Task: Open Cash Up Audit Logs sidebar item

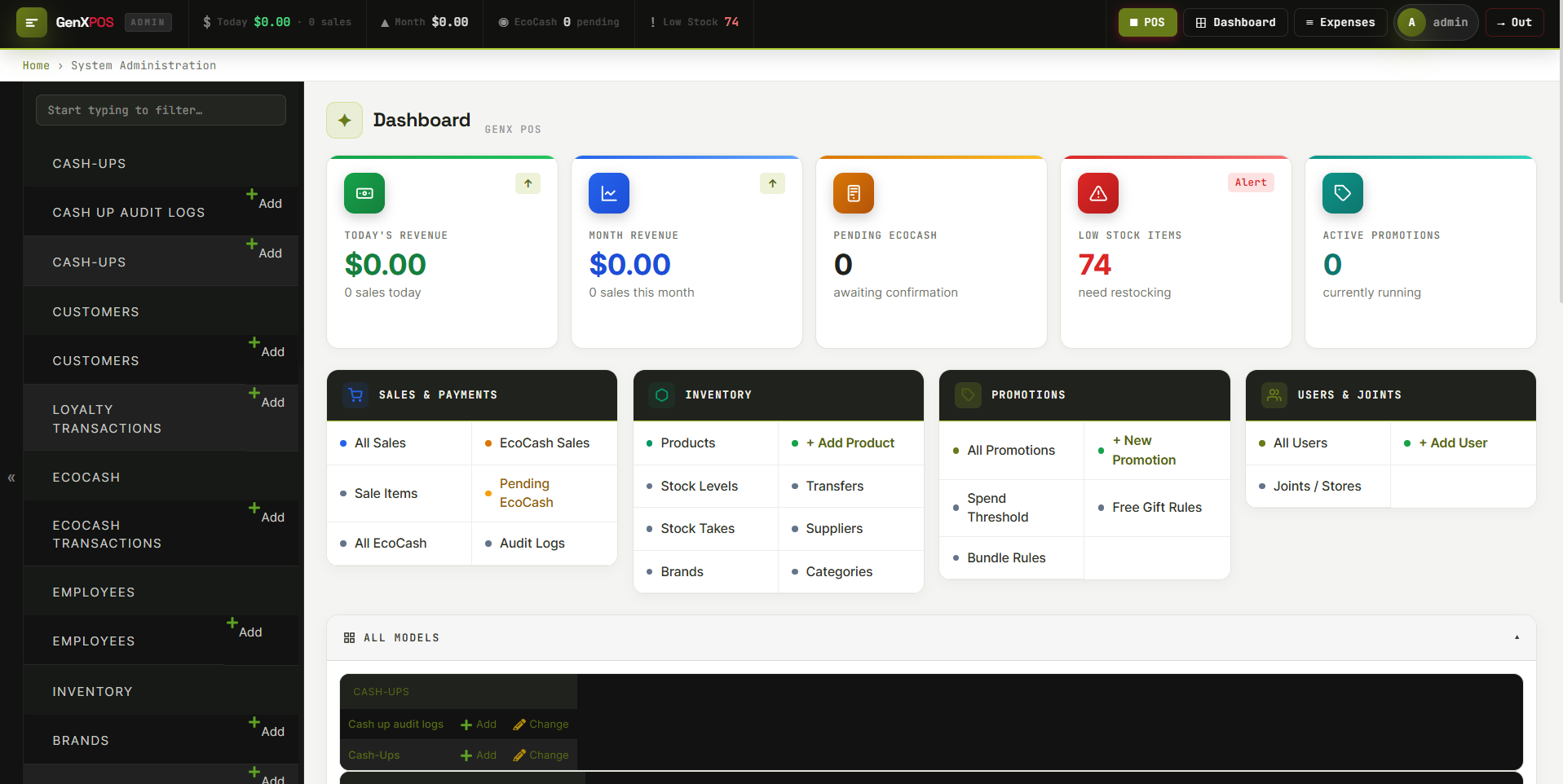Action: (129, 213)
